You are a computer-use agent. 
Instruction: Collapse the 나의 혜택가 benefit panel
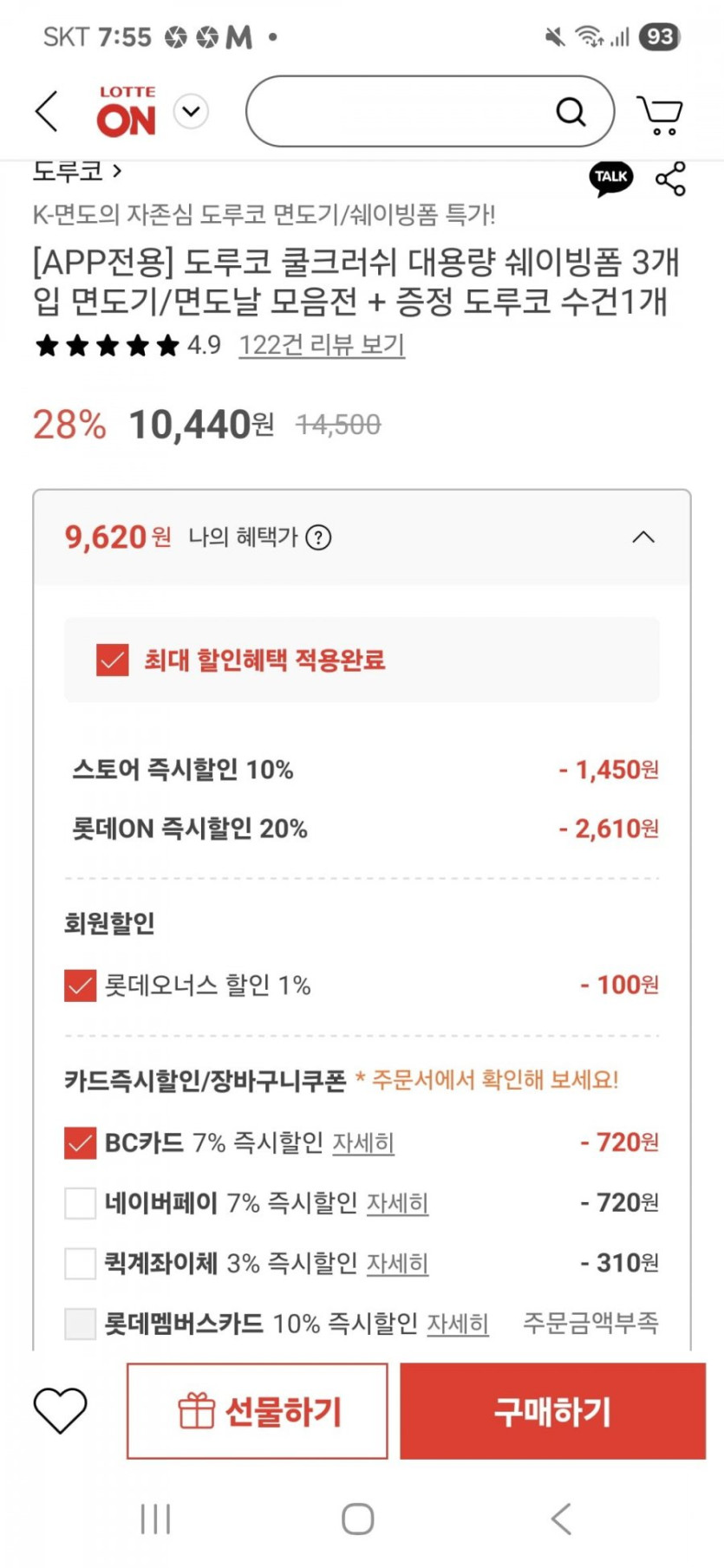pos(642,537)
